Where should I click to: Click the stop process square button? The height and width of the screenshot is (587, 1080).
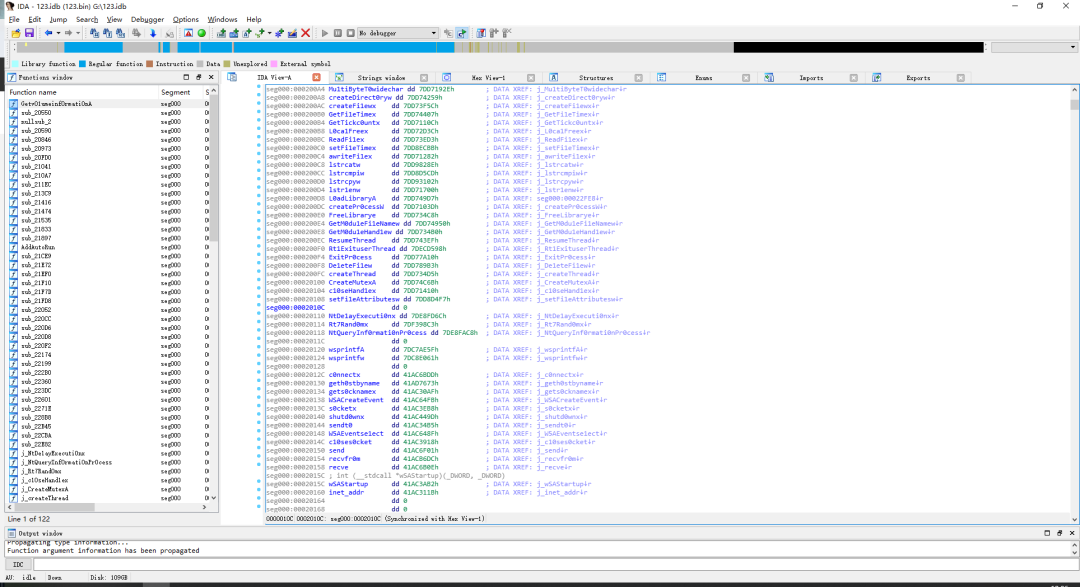coord(351,33)
